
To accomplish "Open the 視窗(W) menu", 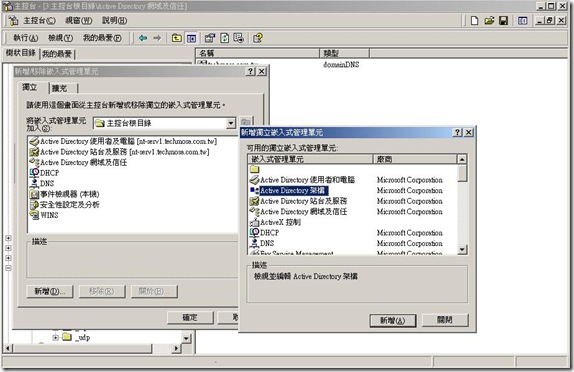I will click(x=79, y=21).
